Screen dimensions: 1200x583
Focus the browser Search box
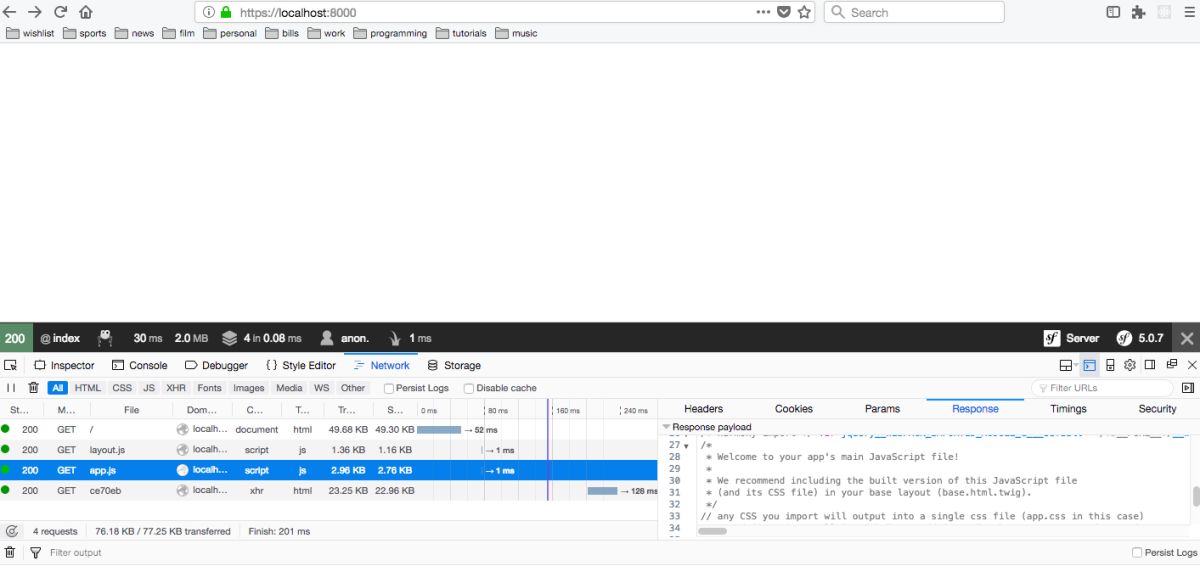coord(914,12)
